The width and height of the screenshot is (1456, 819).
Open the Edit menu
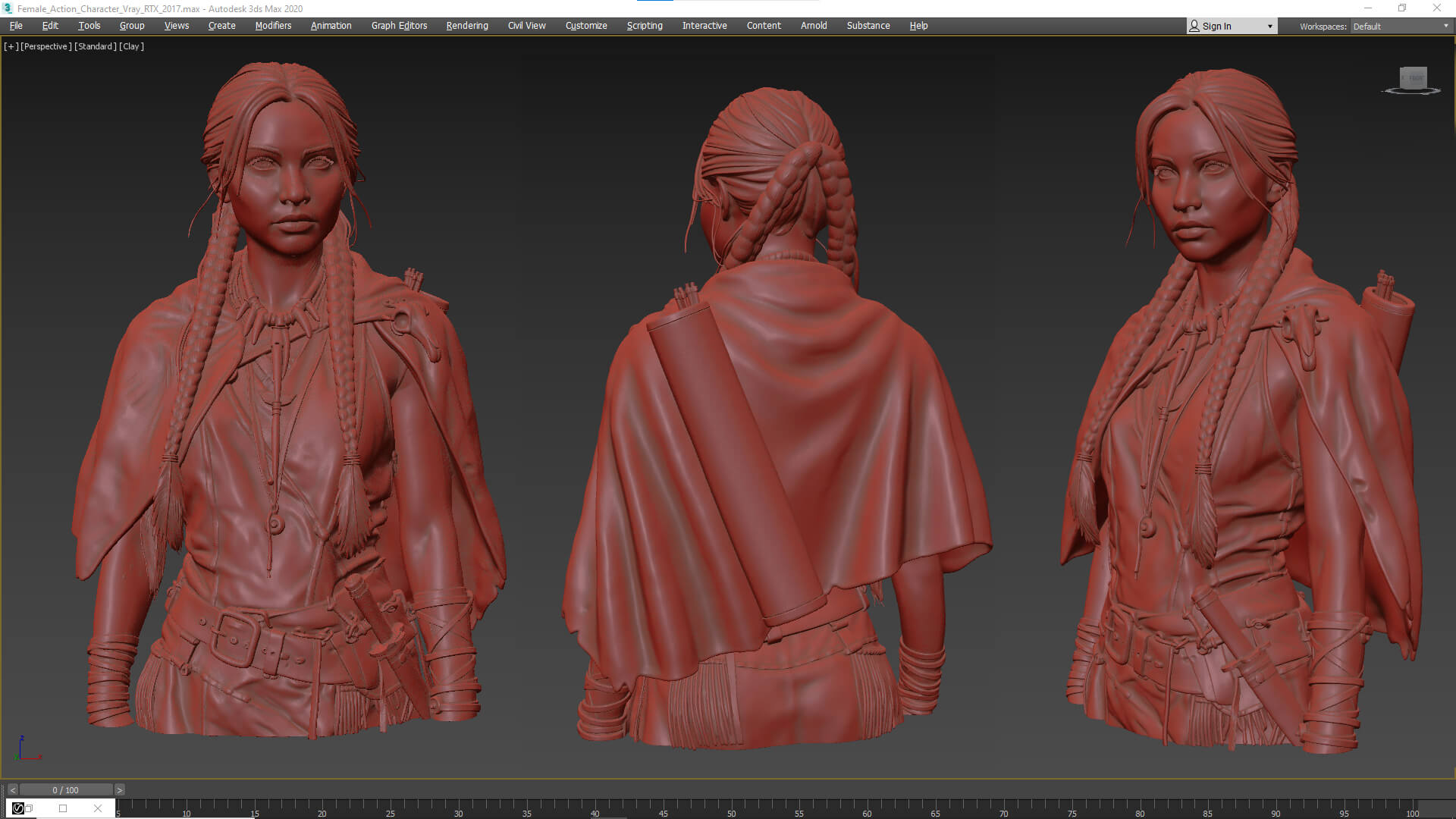[x=50, y=26]
